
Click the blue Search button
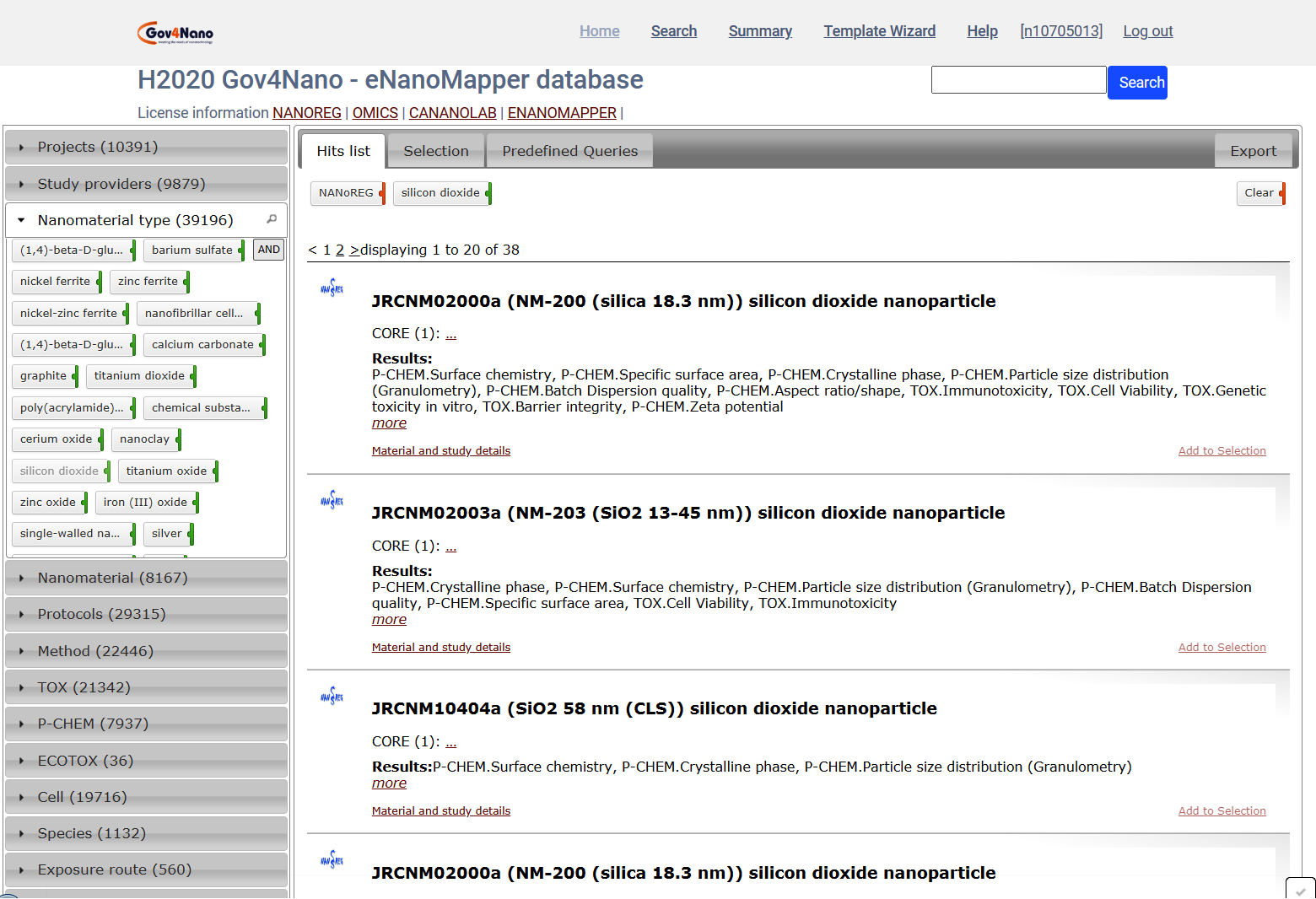(1136, 83)
